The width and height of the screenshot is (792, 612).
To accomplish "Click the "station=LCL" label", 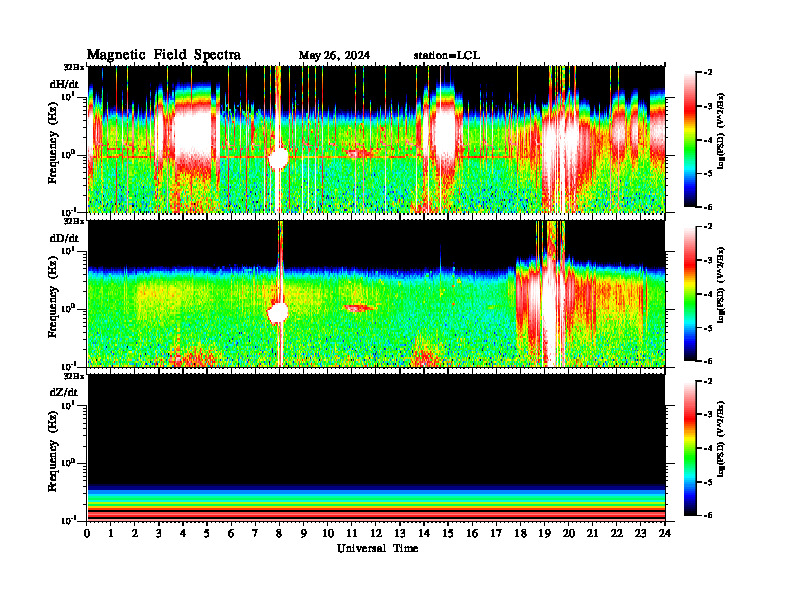I will tap(447, 56).
